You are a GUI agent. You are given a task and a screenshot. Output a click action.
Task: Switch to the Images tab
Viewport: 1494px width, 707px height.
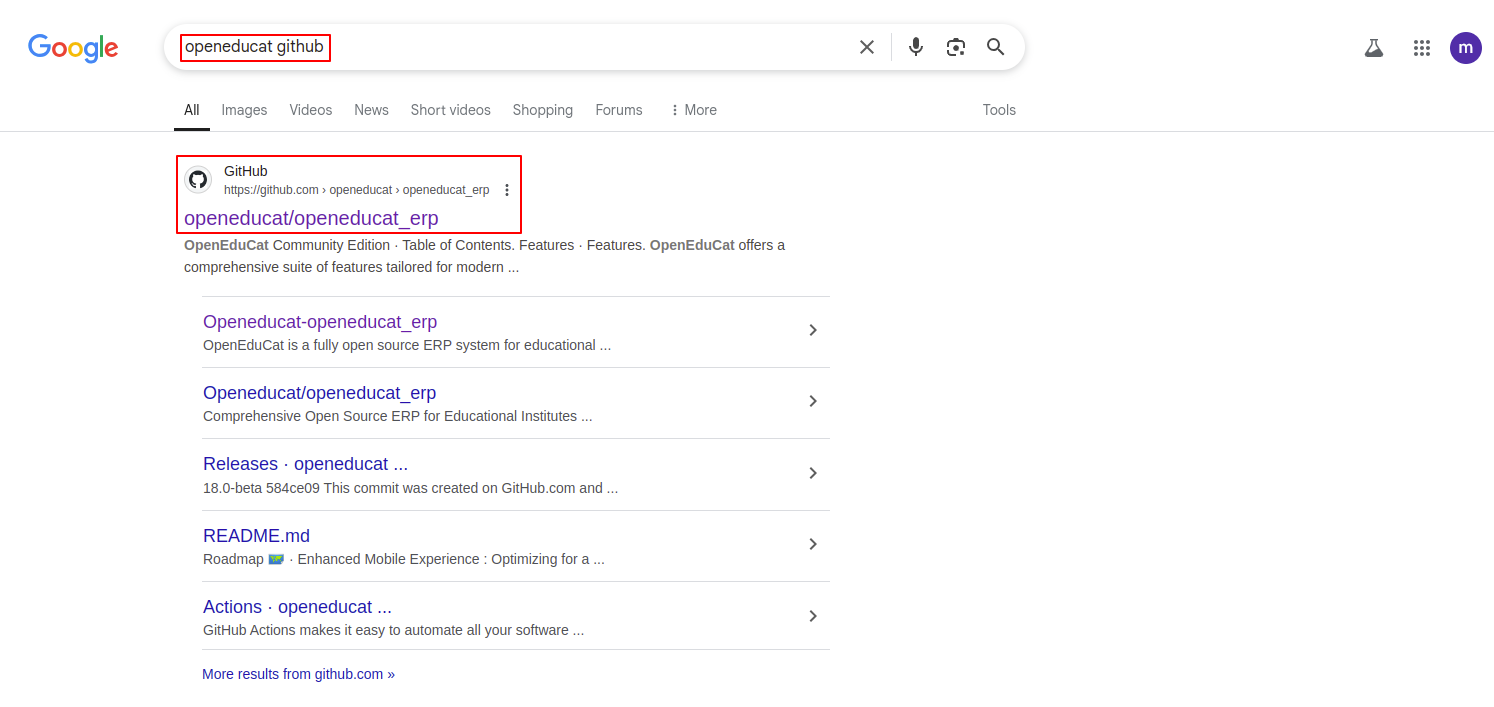point(244,110)
